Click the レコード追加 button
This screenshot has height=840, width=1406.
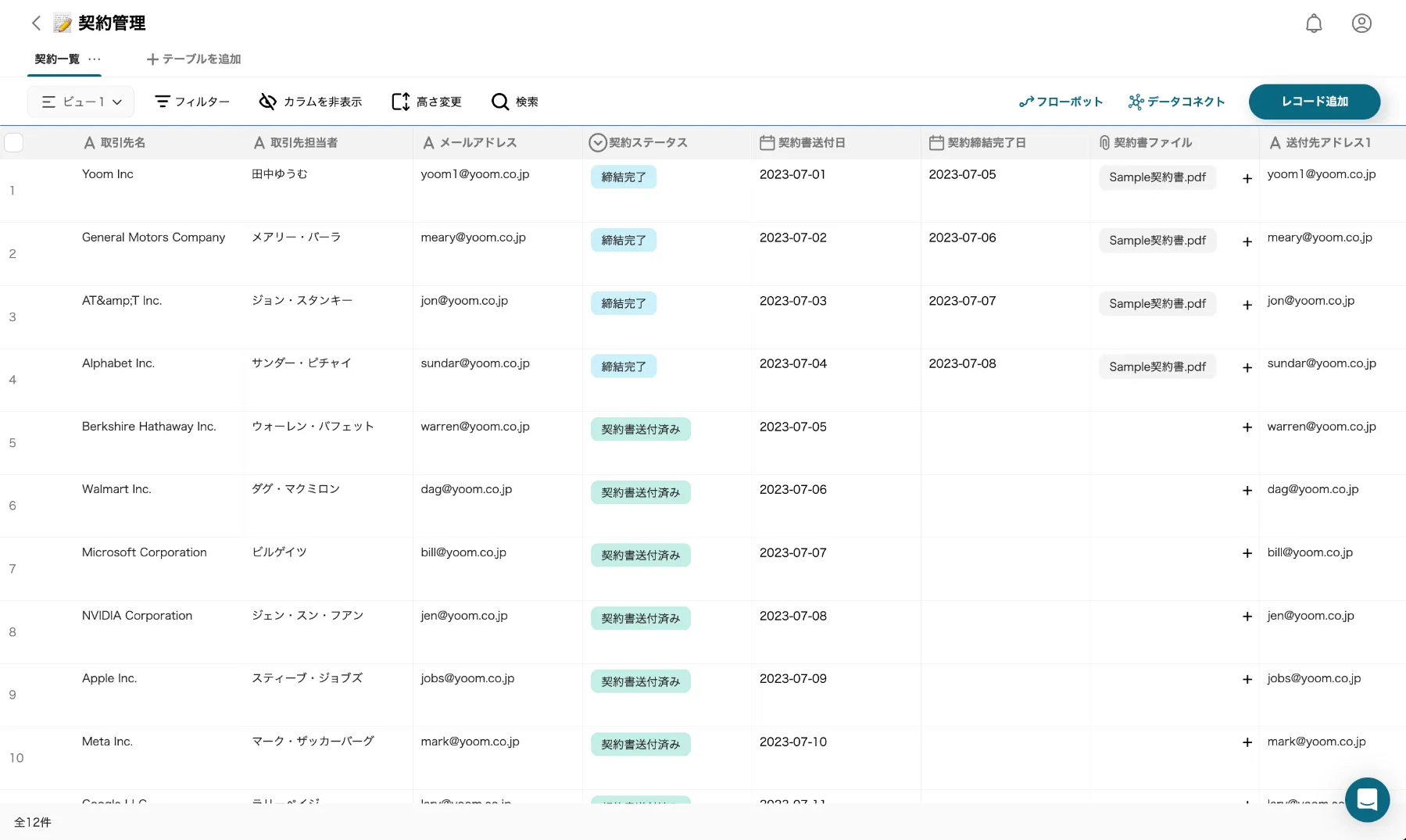[x=1315, y=102]
